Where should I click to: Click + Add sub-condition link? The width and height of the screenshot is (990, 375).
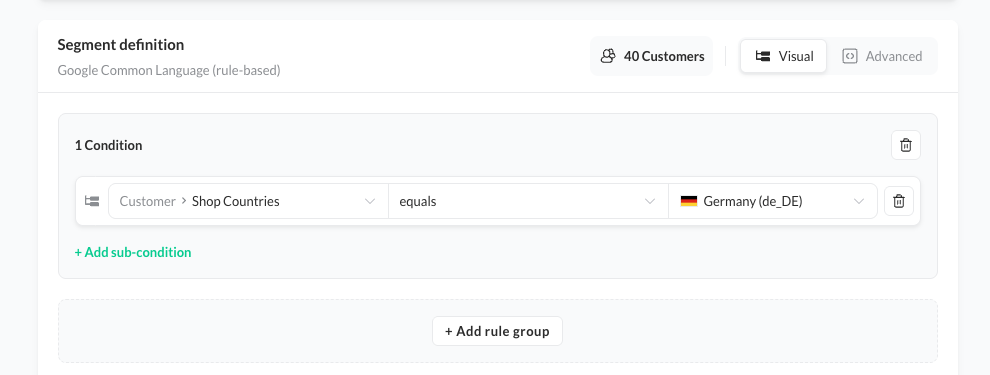[133, 253]
